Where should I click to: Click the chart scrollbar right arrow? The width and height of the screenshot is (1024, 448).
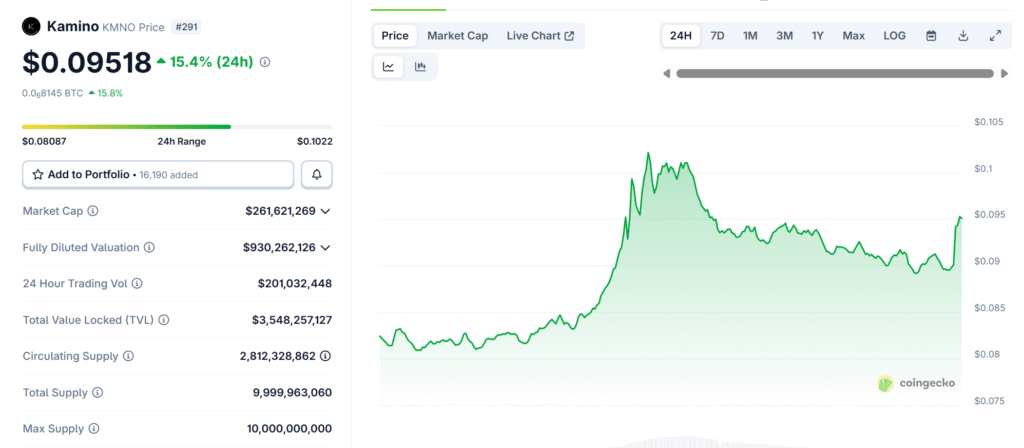pos(1004,73)
